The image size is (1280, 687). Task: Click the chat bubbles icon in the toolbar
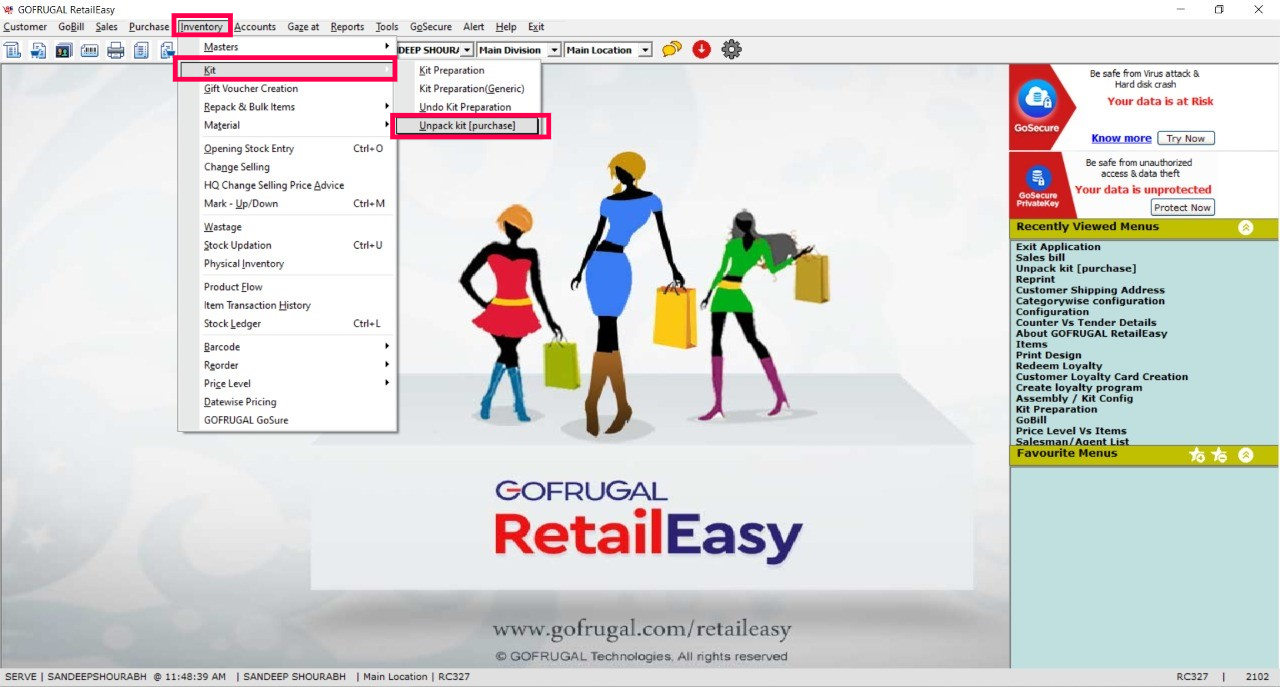pyautogui.click(x=672, y=49)
